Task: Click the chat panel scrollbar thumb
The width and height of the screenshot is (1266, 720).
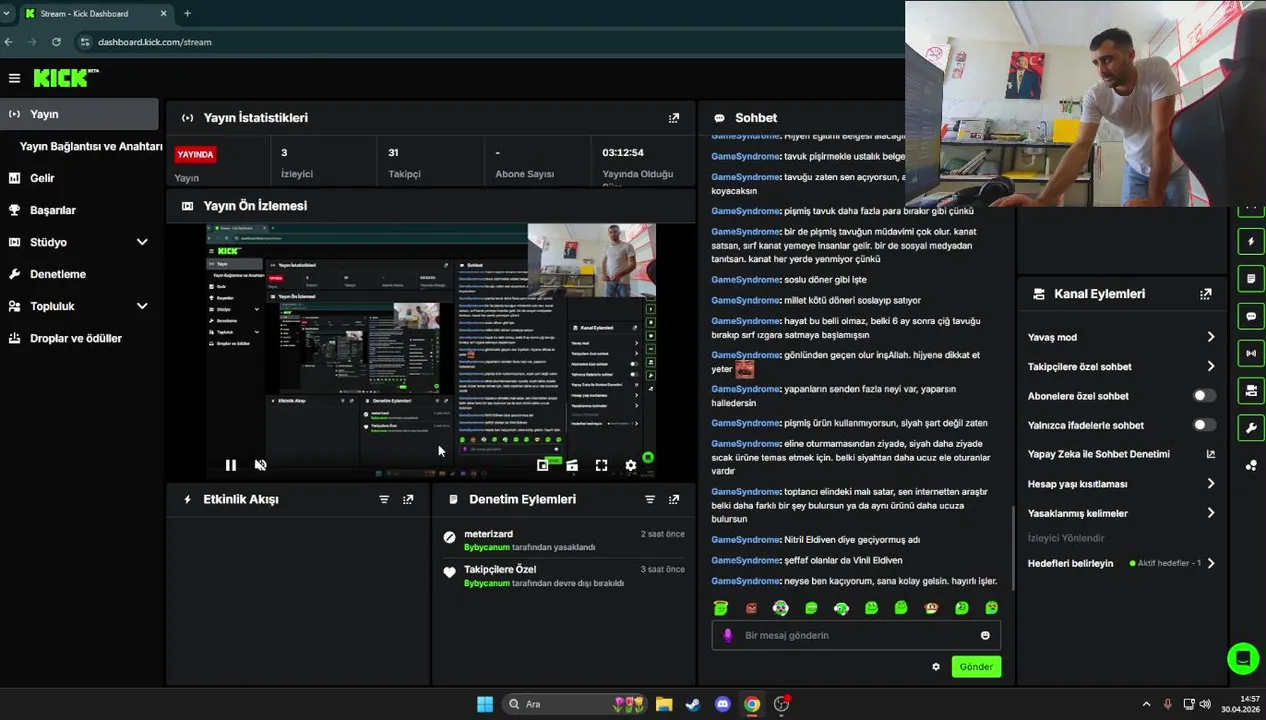Action: pyautogui.click(x=1013, y=550)
